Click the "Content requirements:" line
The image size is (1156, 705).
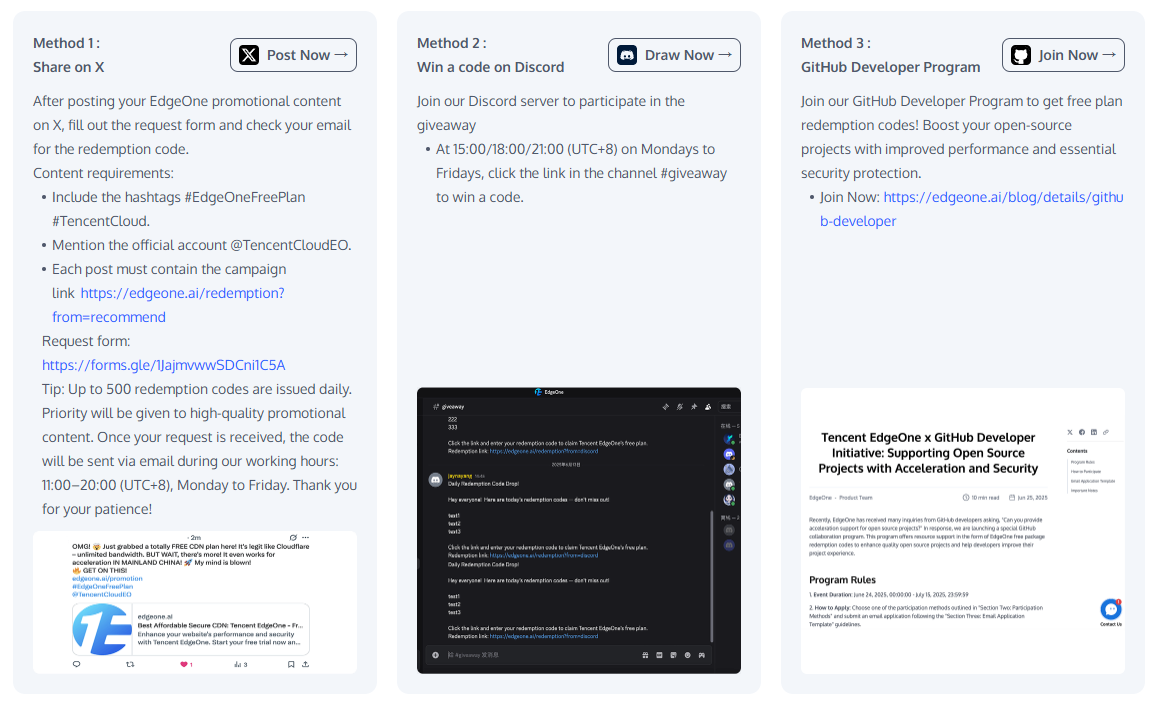coord(103,173)
